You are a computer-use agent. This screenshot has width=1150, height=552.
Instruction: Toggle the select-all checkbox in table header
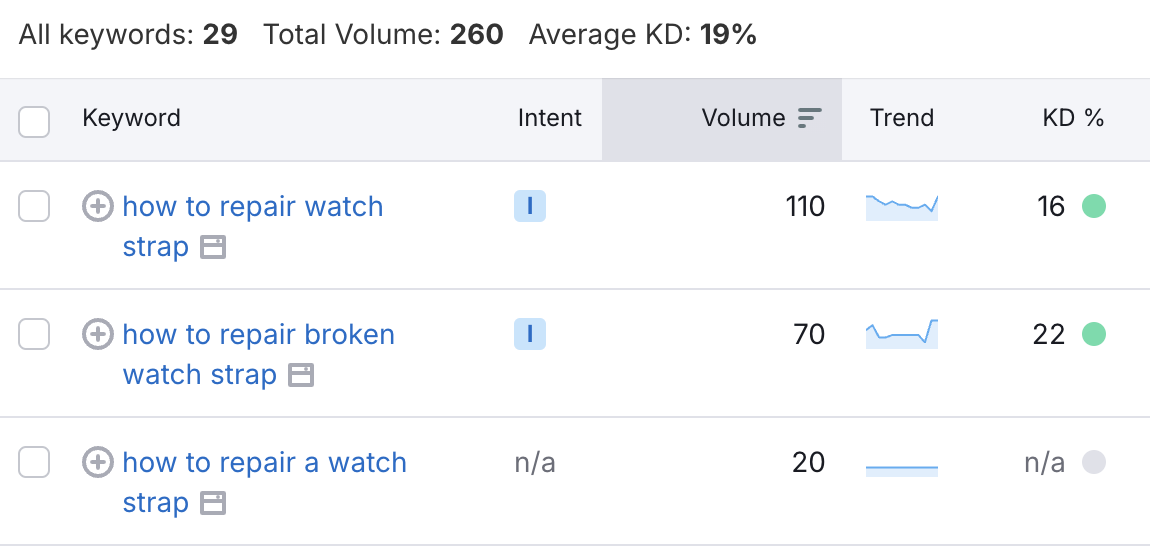tap(35, 122)
